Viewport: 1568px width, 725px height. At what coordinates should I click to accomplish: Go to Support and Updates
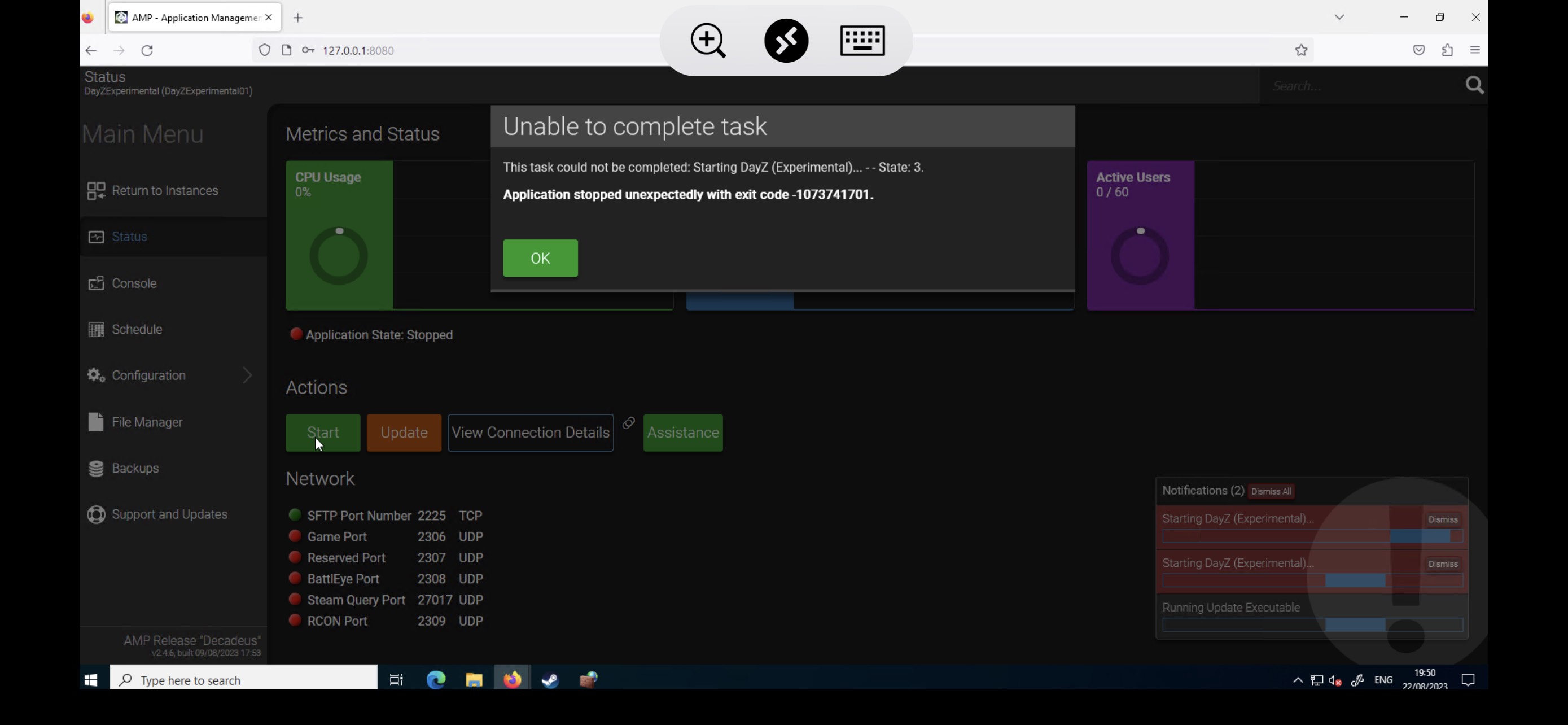pyautogui.click(x=173, y=514)
